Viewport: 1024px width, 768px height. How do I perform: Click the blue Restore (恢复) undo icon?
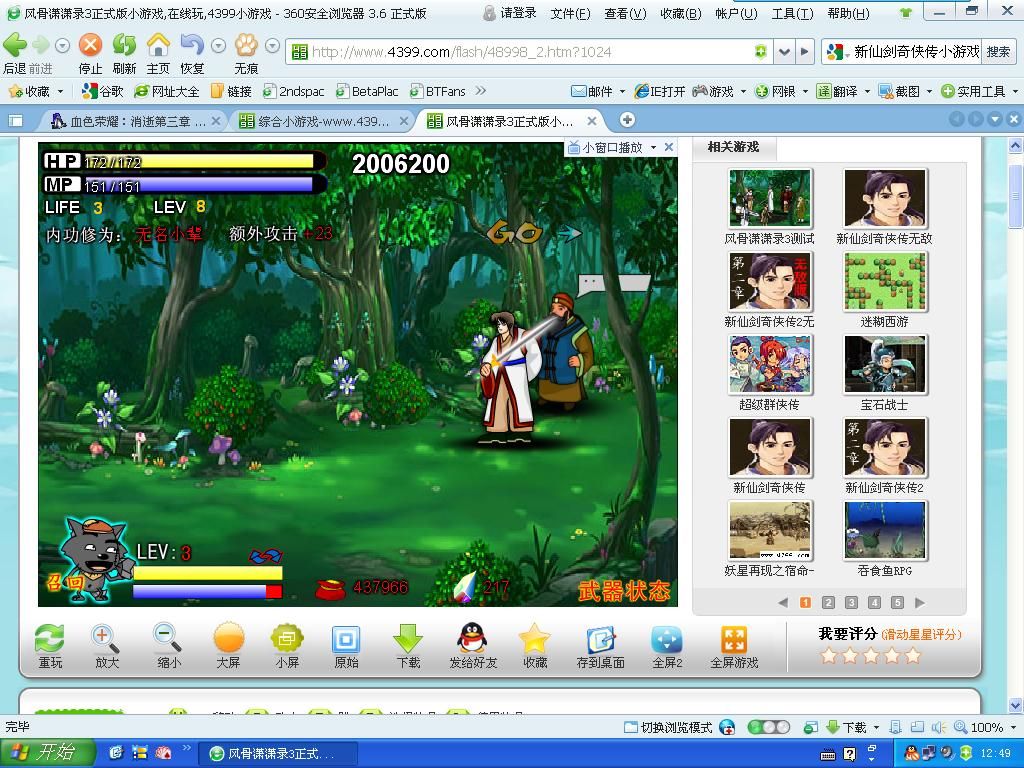point(192,45)
